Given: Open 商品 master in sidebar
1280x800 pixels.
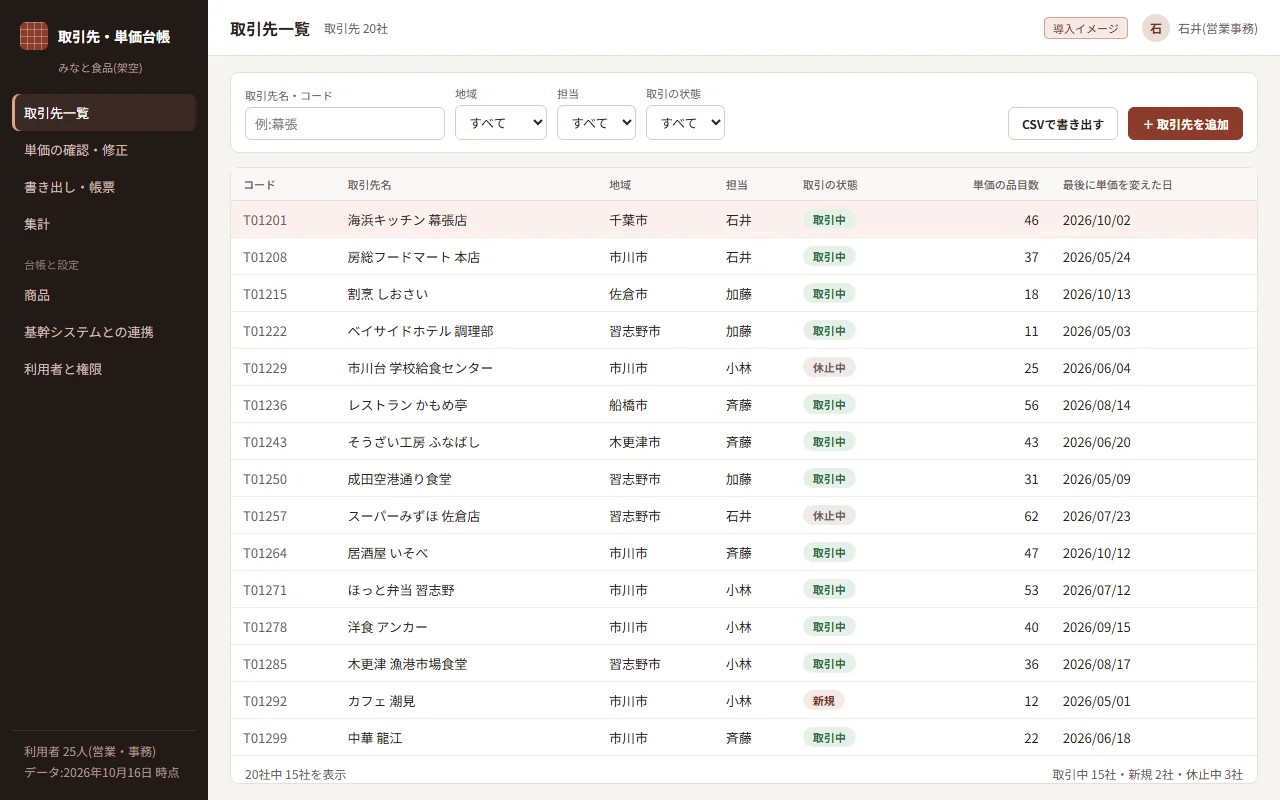Looking at the screenshot, I should (104, 295).
